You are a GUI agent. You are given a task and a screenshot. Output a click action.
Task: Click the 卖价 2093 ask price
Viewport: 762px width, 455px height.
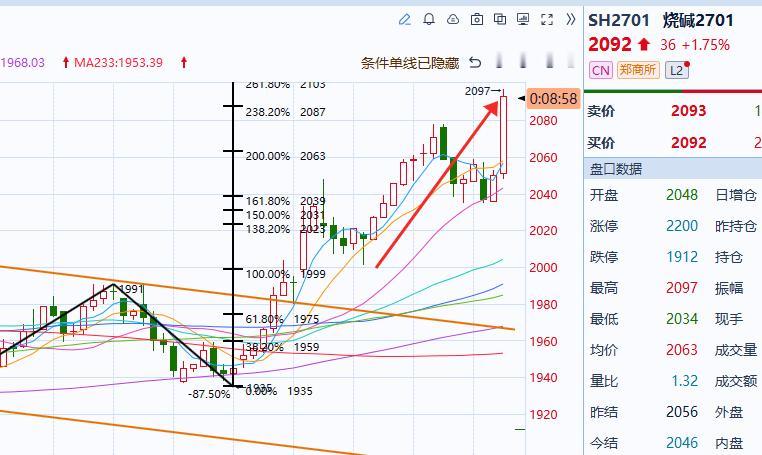coord(688,111)
